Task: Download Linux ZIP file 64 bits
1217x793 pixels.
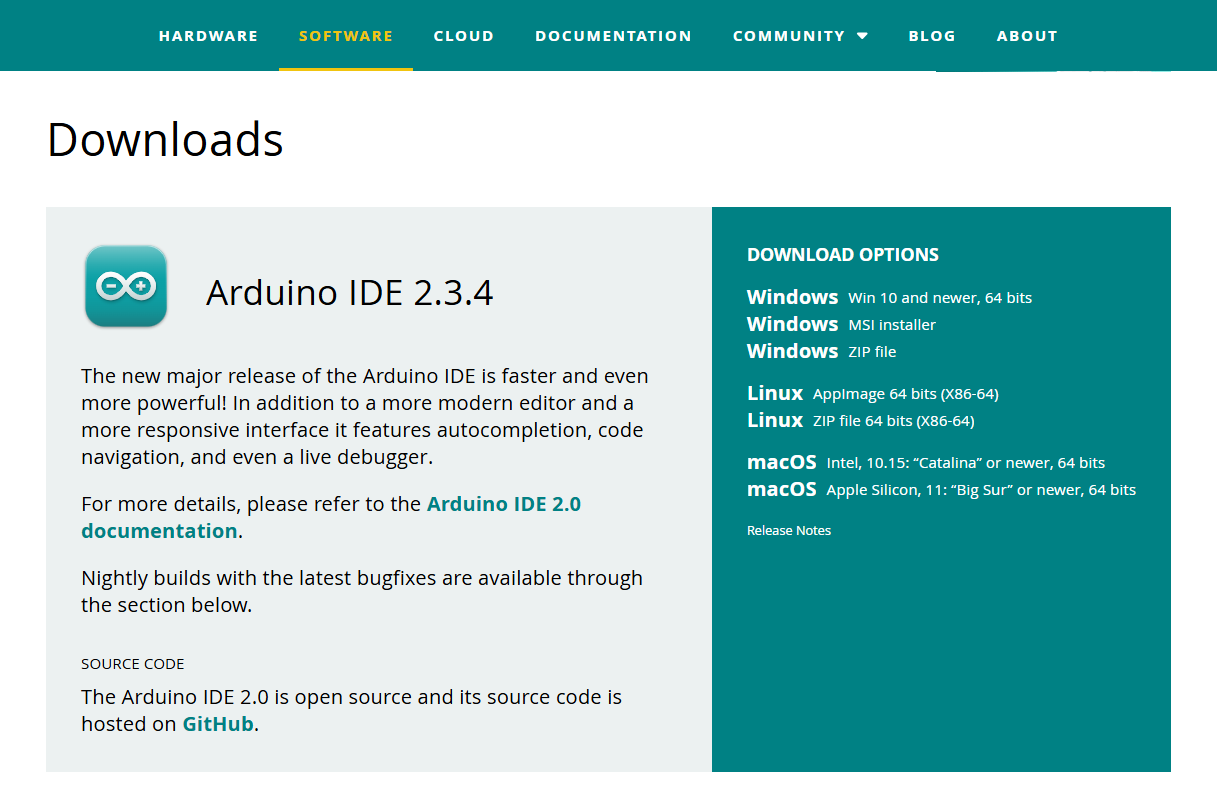Action: (x=860, y=420)
